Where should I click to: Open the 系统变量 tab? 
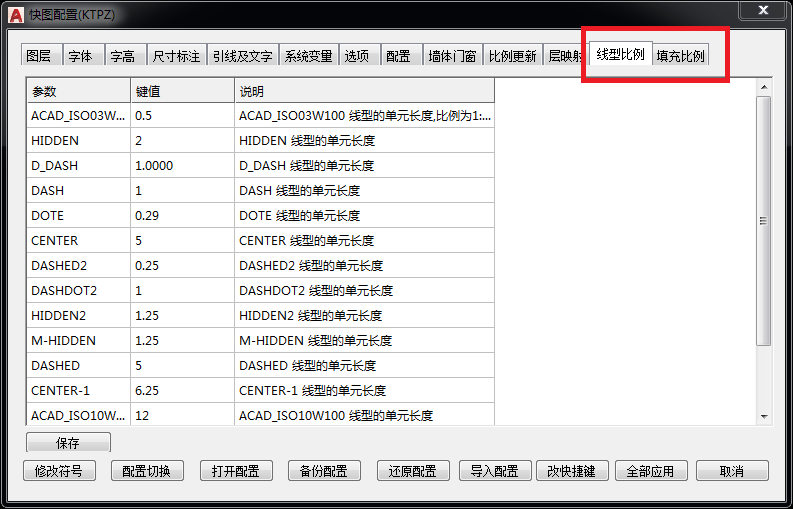pyautogui.click(x=309, y=55)
